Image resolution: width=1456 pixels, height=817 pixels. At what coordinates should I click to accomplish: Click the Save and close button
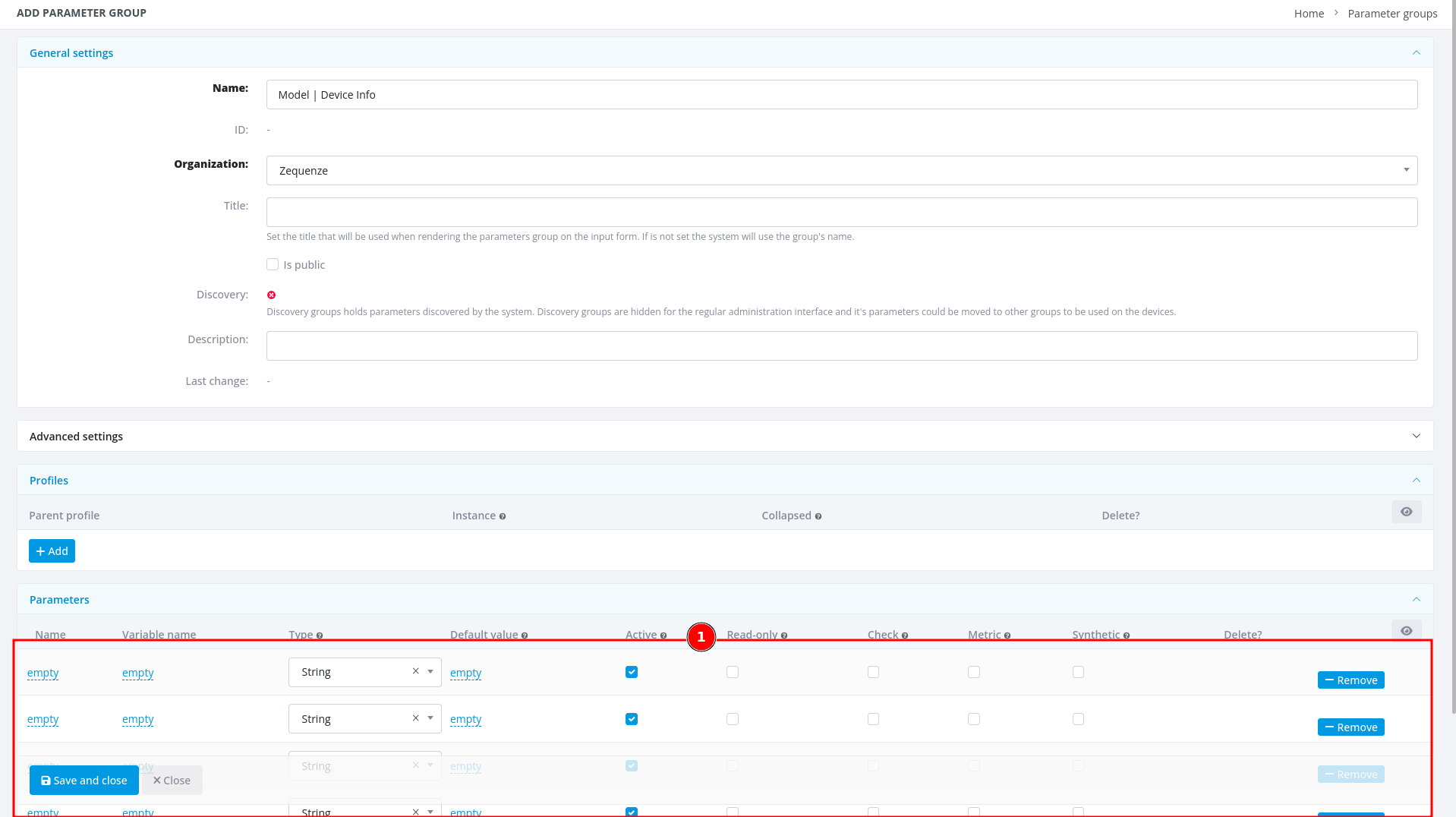(84, 781)
